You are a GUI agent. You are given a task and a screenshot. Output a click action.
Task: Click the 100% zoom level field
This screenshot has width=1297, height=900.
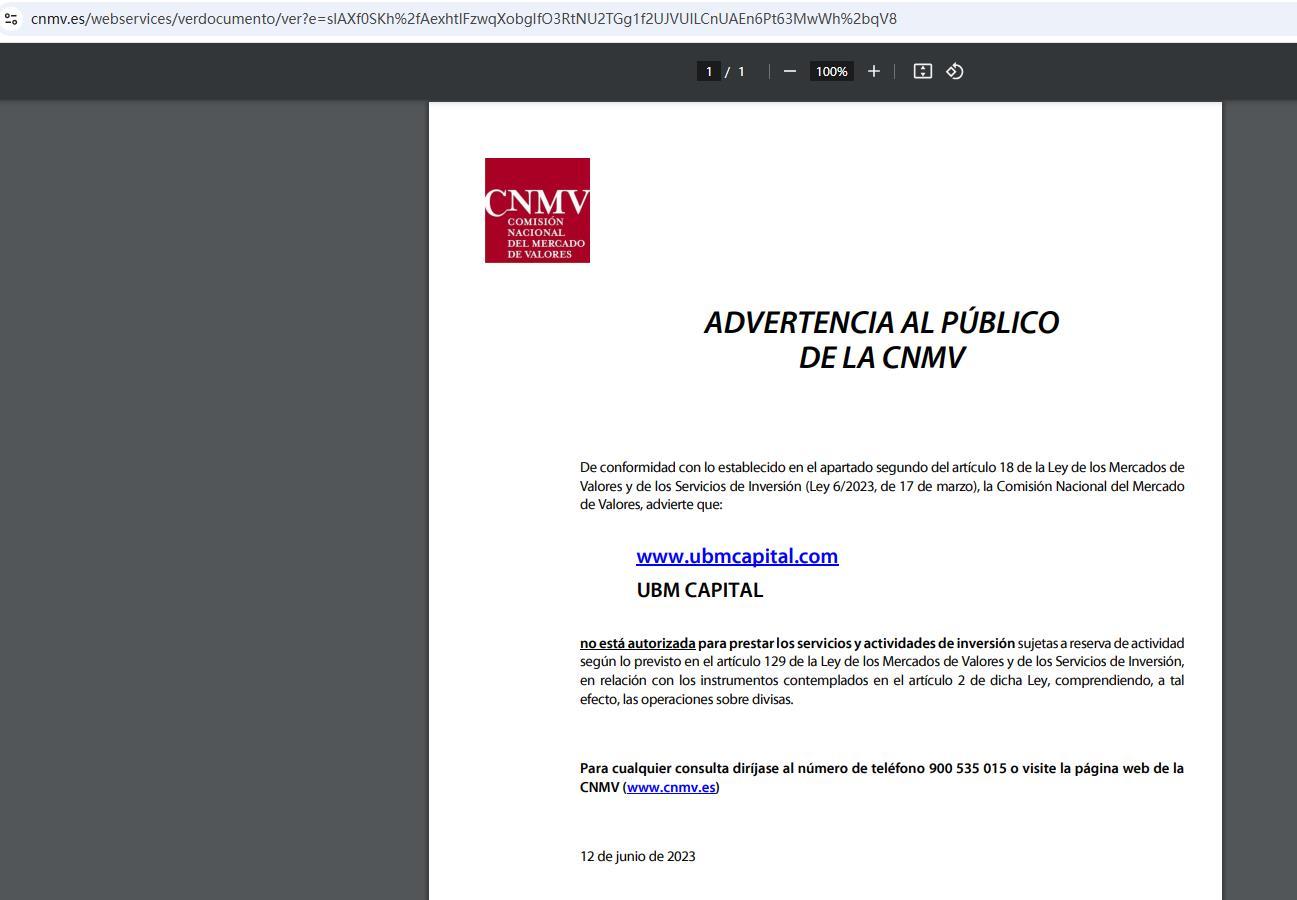pos(831,71)
